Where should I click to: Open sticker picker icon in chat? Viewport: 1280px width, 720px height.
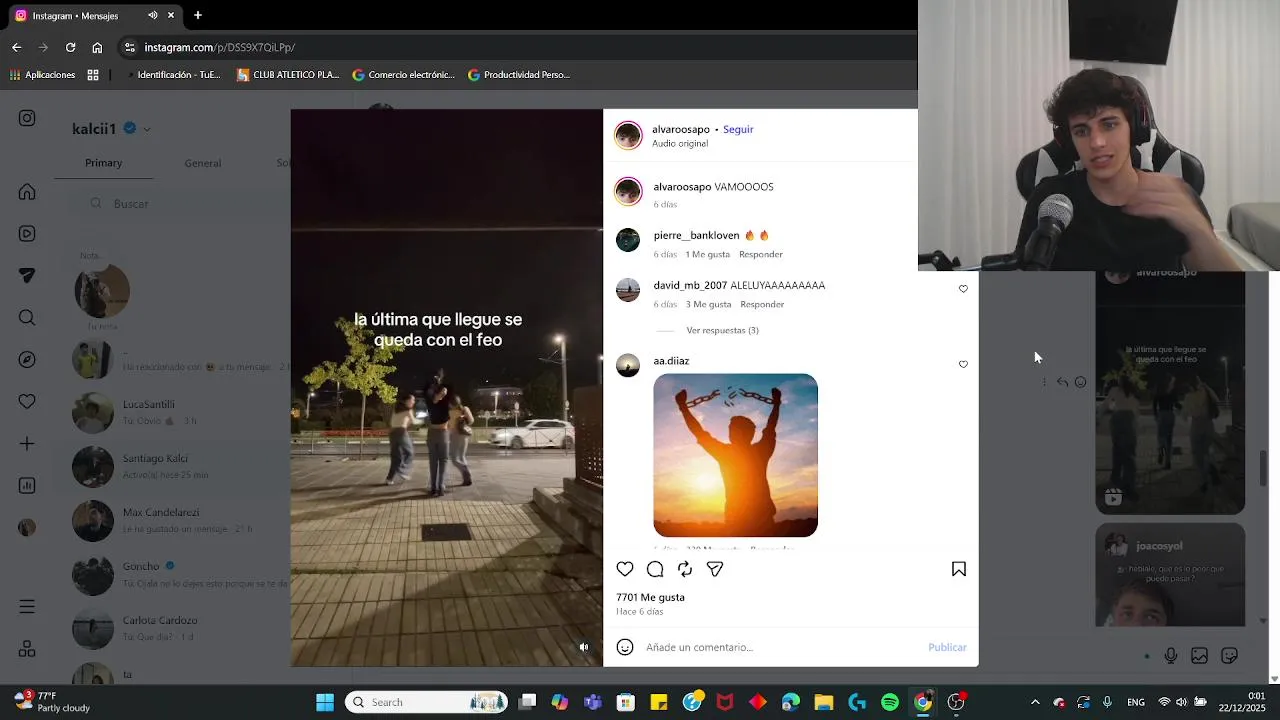click(x=1230, y=656)
